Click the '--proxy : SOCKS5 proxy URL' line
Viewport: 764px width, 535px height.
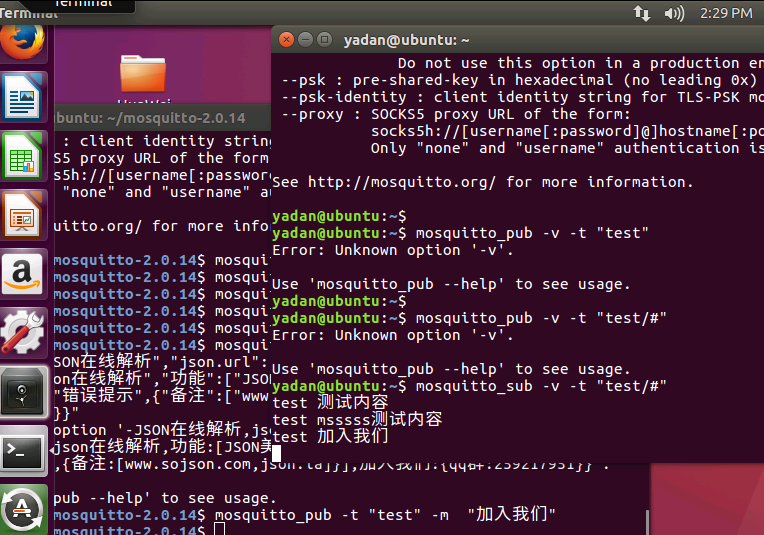(456, 114)
